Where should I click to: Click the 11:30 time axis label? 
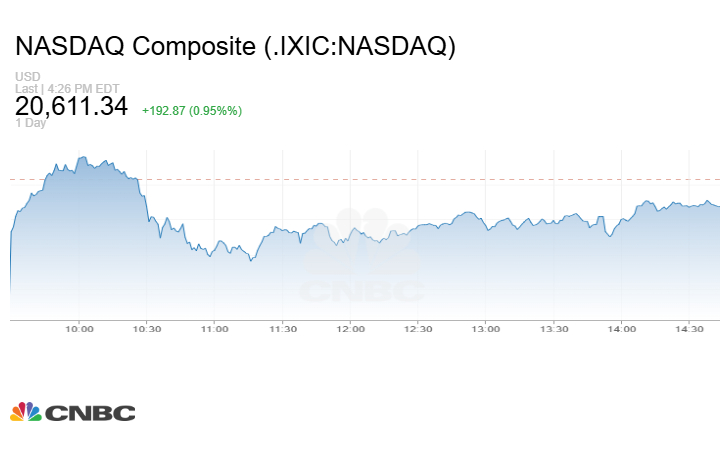[x=283, y=329]
